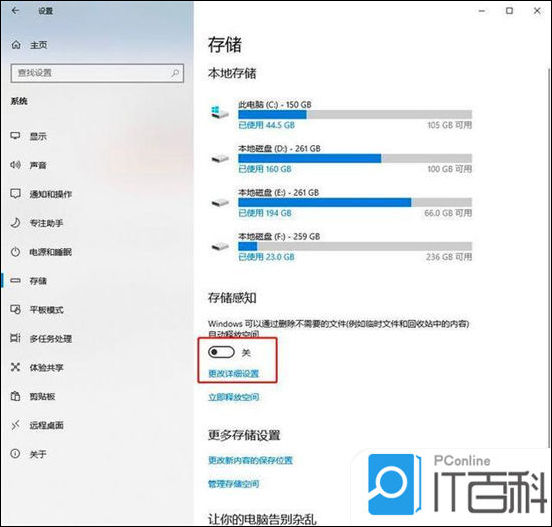Toggle the Storage Sense (存储感知) switch
The image size is (552, 527).
coord(221,352)
